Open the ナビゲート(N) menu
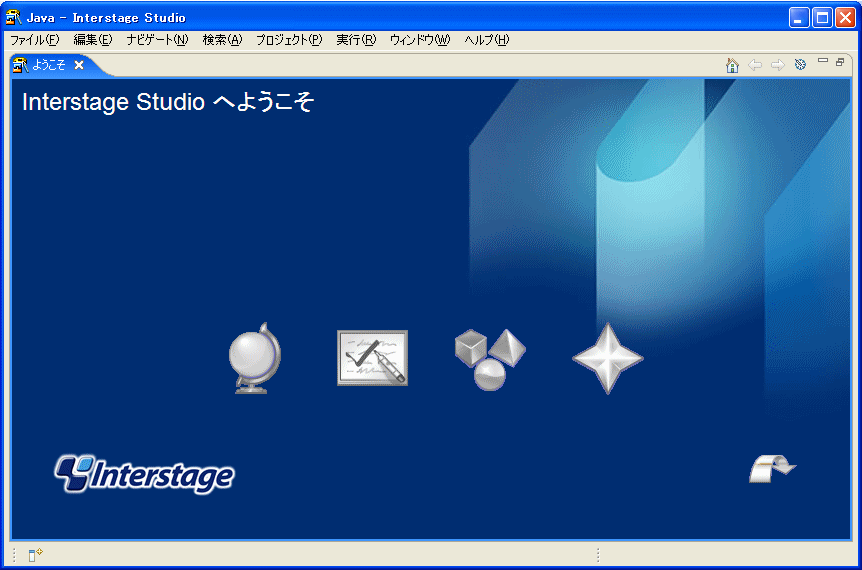Screen dimensions: 862x570 click(157, 40)
